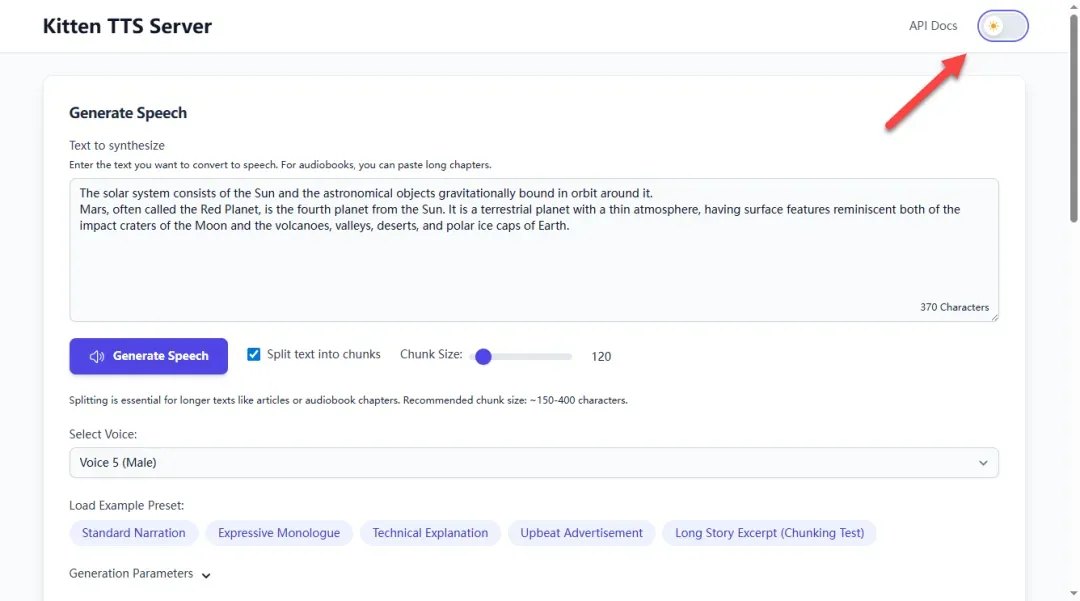1080x601 pixels.
Task: Choose the Technical Explanation preset
Action: point(430,533)
